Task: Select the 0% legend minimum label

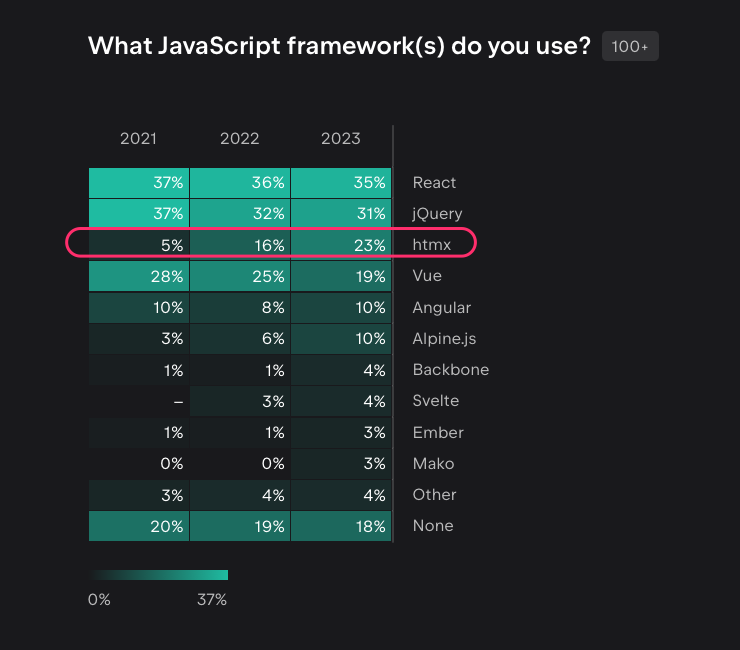Action: pyautogui.click(x=99, y=600)
